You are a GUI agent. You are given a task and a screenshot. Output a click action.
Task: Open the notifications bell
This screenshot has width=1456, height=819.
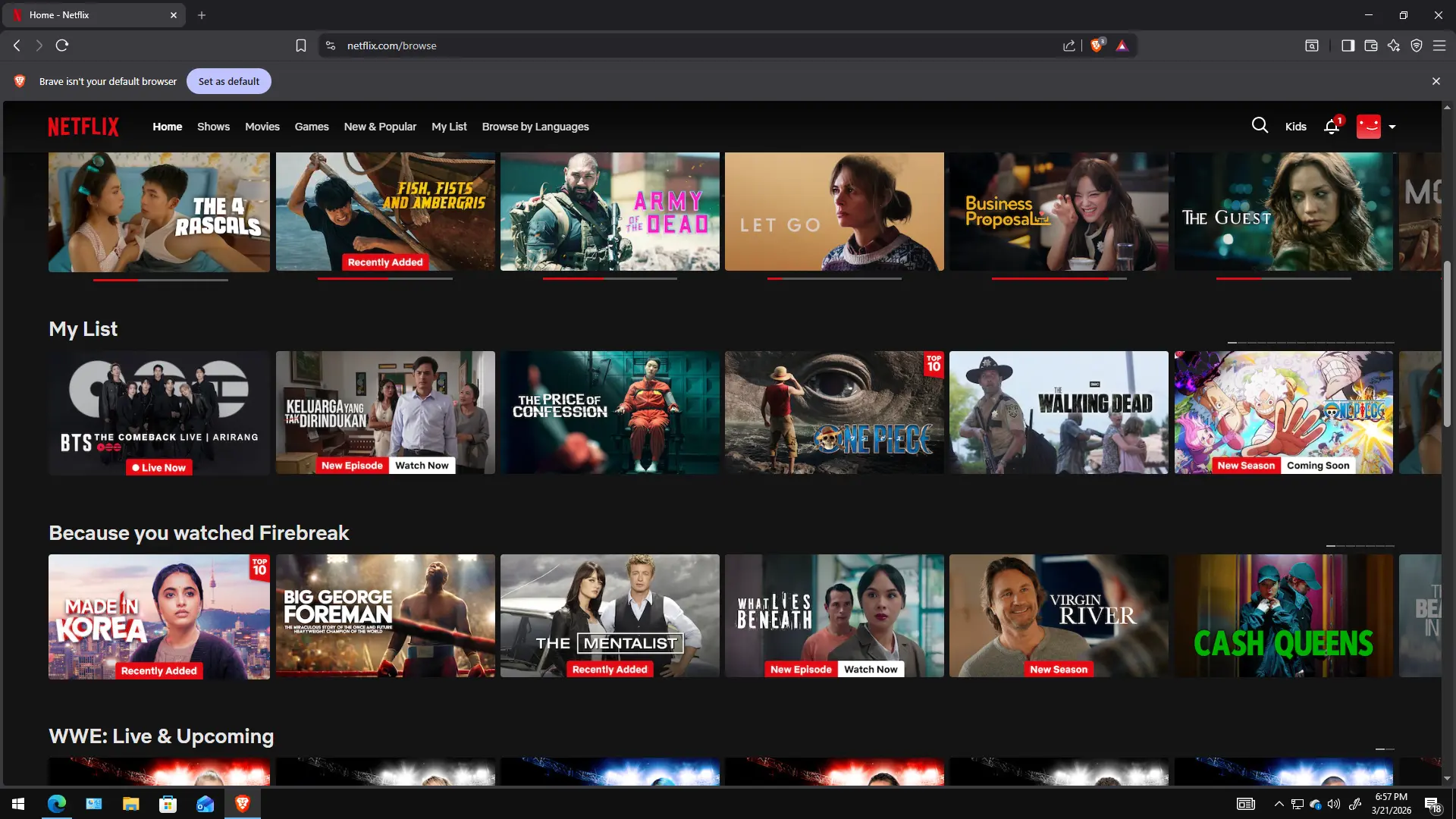pyautogui.click(x=1332, y=127)
